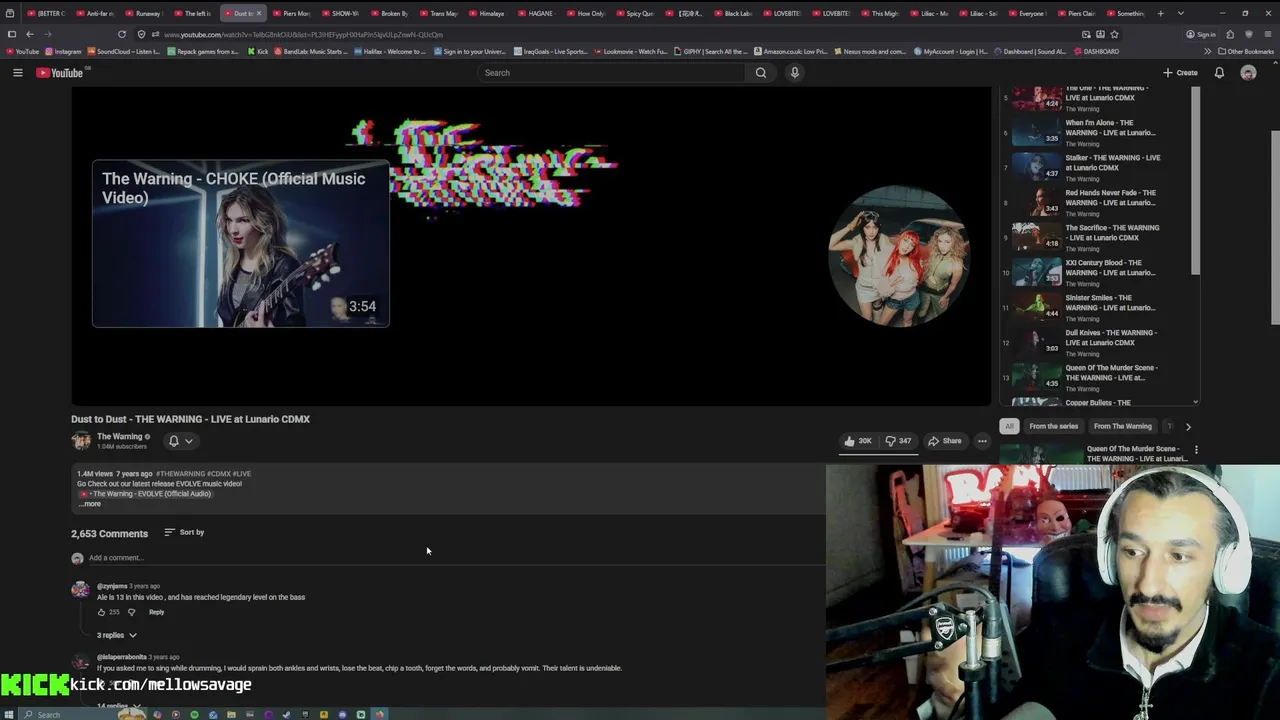Open the YouTube hamburger guide menu
1280x720 pixels.
pyautogui.click(x=17, y=73)
